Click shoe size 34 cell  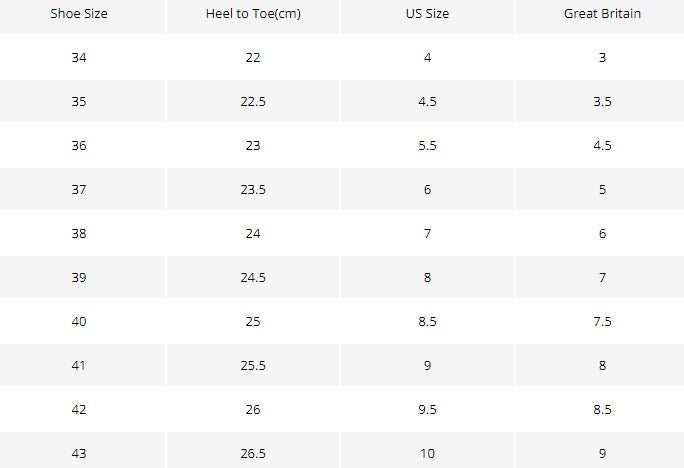[79, 57]
